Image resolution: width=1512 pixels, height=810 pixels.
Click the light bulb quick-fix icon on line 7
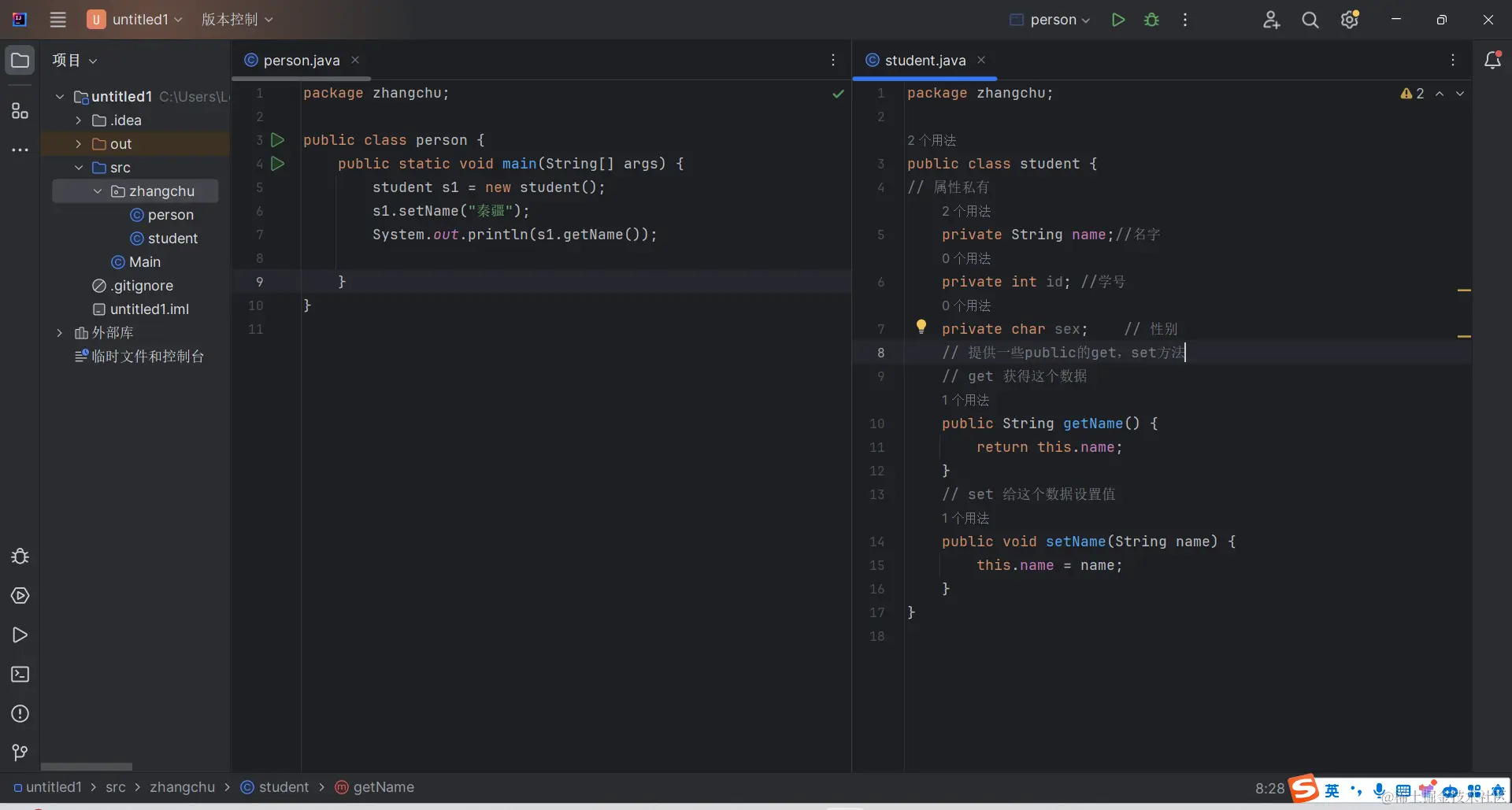(x=921, y=327)
